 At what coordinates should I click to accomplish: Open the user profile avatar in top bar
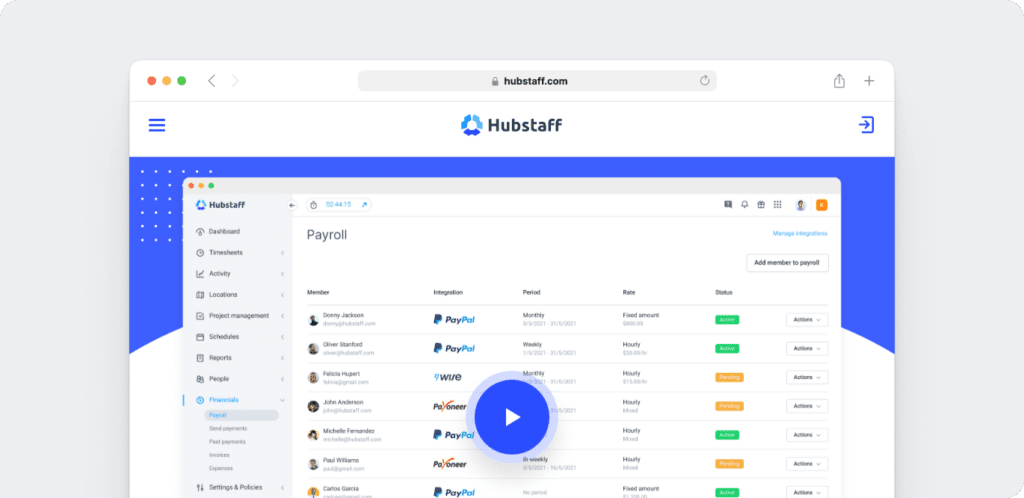[x=801, y=205]
